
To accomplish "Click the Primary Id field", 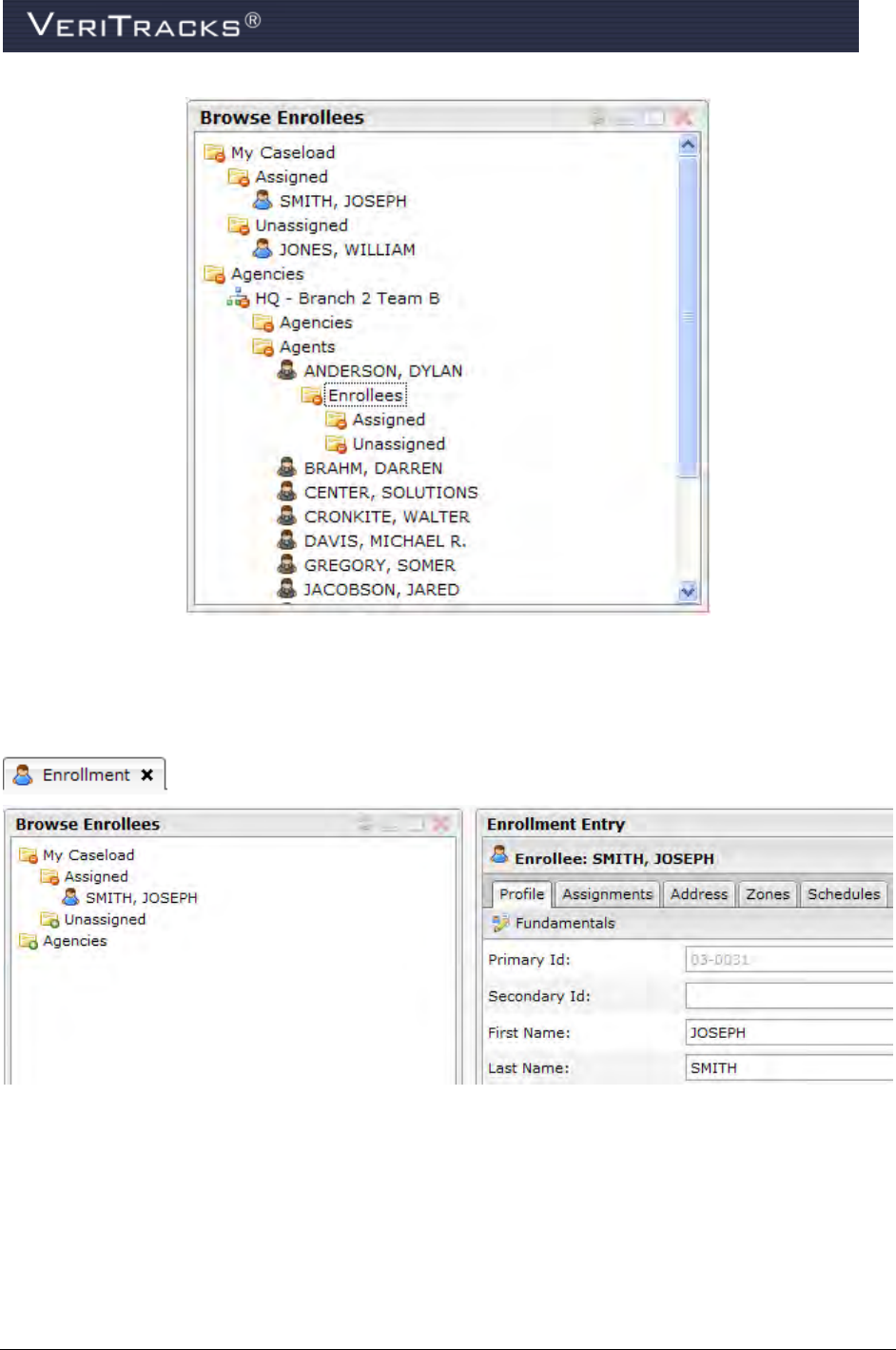I will coord(789,959).
